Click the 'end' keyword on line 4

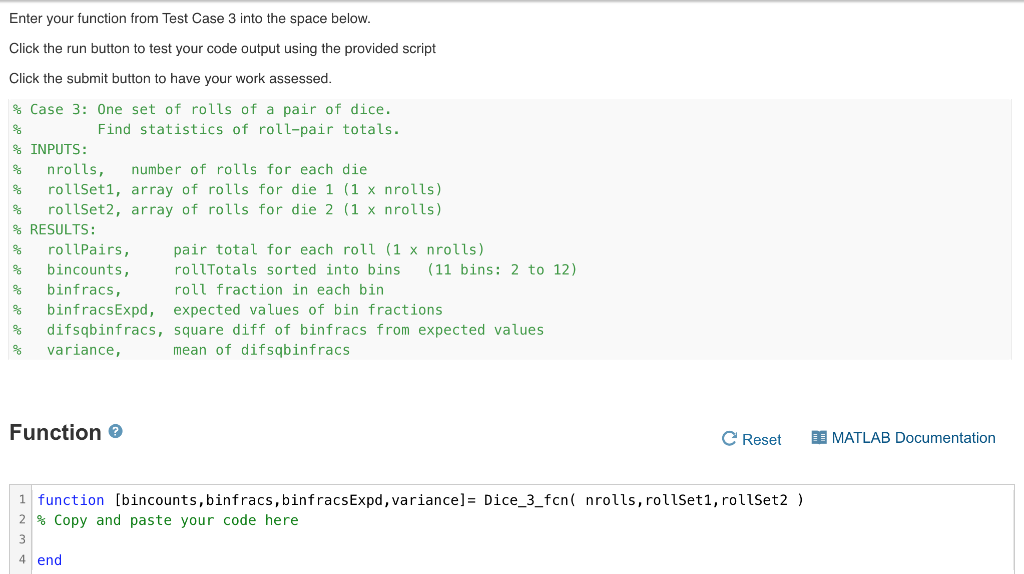pos(50,560)
